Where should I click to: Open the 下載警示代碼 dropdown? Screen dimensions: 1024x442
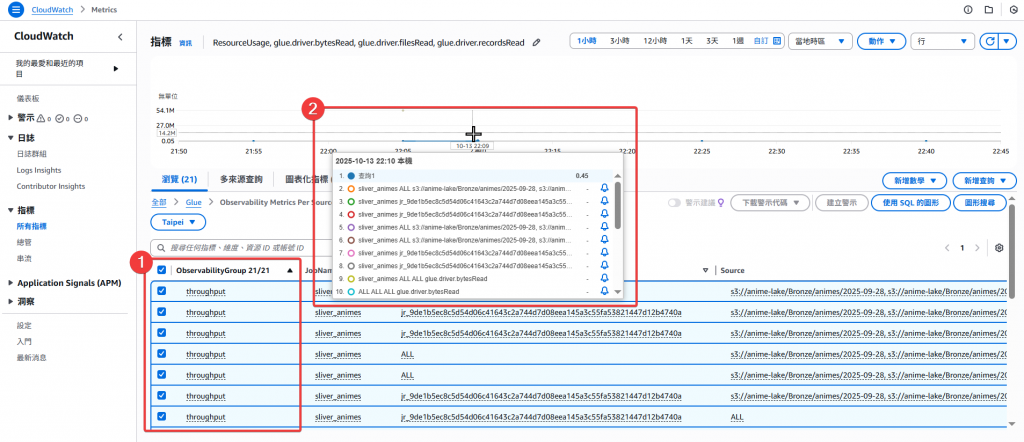click(770, 203)
